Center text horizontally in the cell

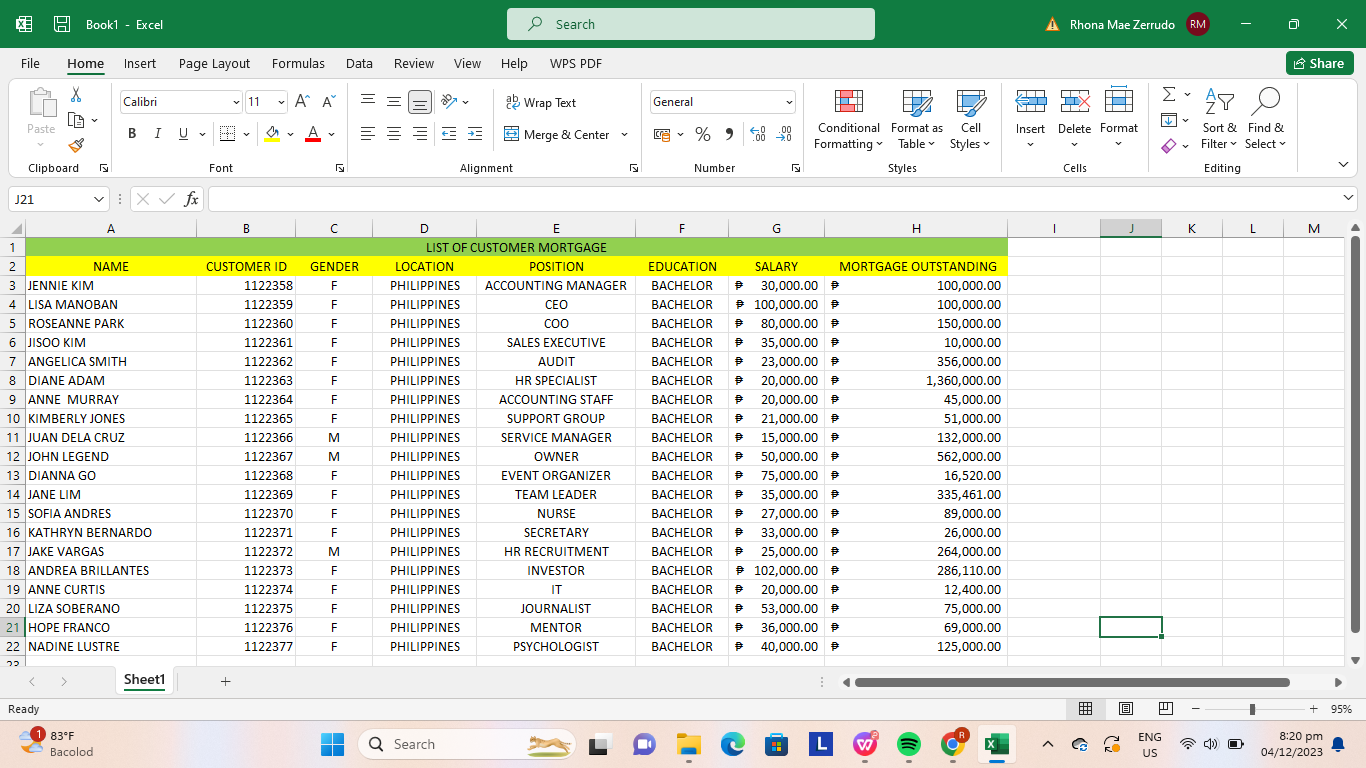394,134
